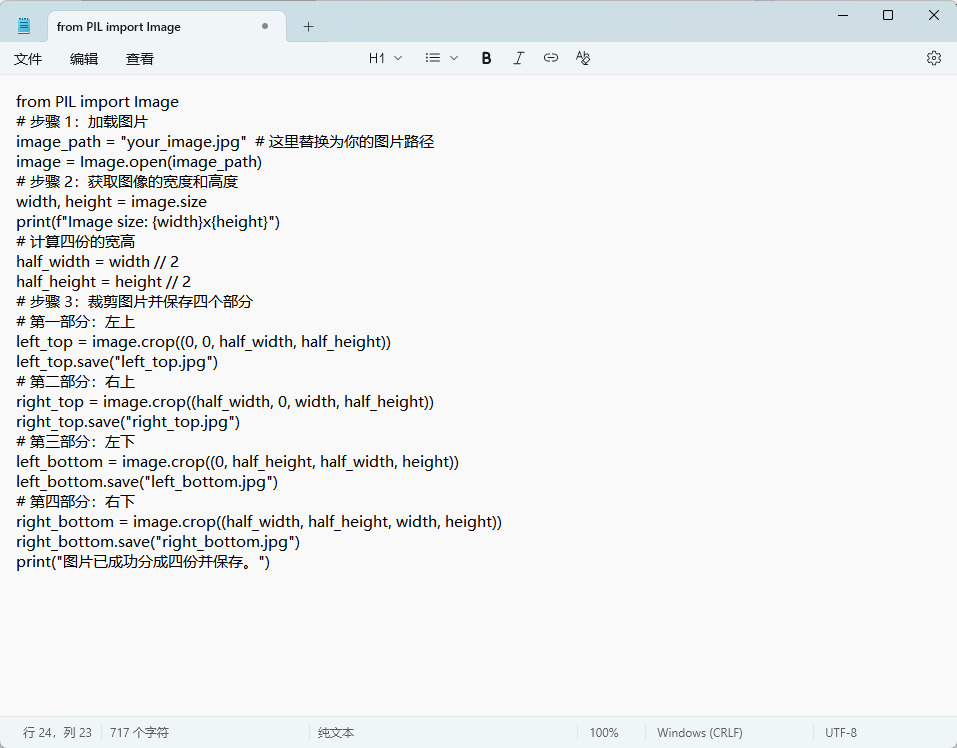Click the bulleted list icon
This screenshot has height=748, width=957.
click(433, 58)
